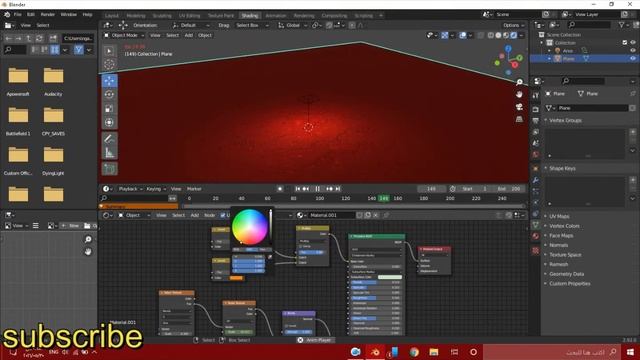Select the Transform tool in viewport toolbar
Screen dimensions: 640x360
point(109,122)
